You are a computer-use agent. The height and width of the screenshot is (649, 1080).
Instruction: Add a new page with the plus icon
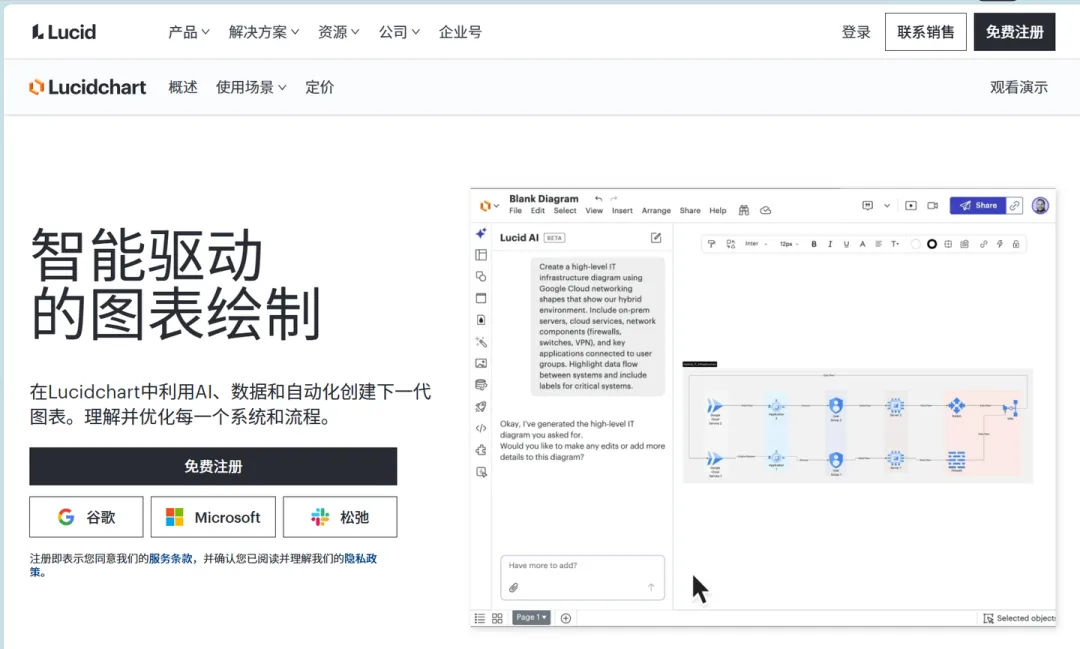point(565,618)
